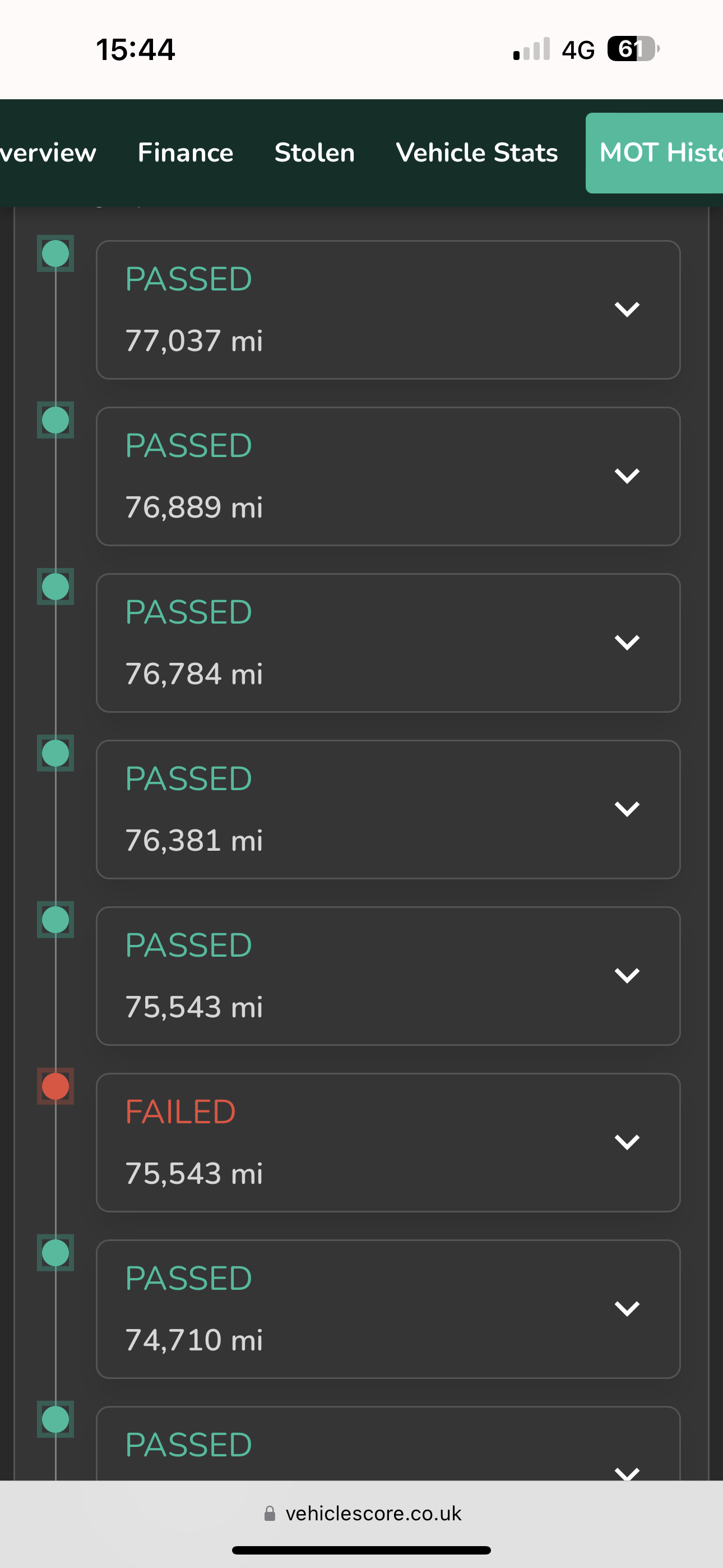Image resolution: width=723 pixels, height=1568 pixels.
Task: Open the 76,784 mi test details chevron
Action: point(626,642)
